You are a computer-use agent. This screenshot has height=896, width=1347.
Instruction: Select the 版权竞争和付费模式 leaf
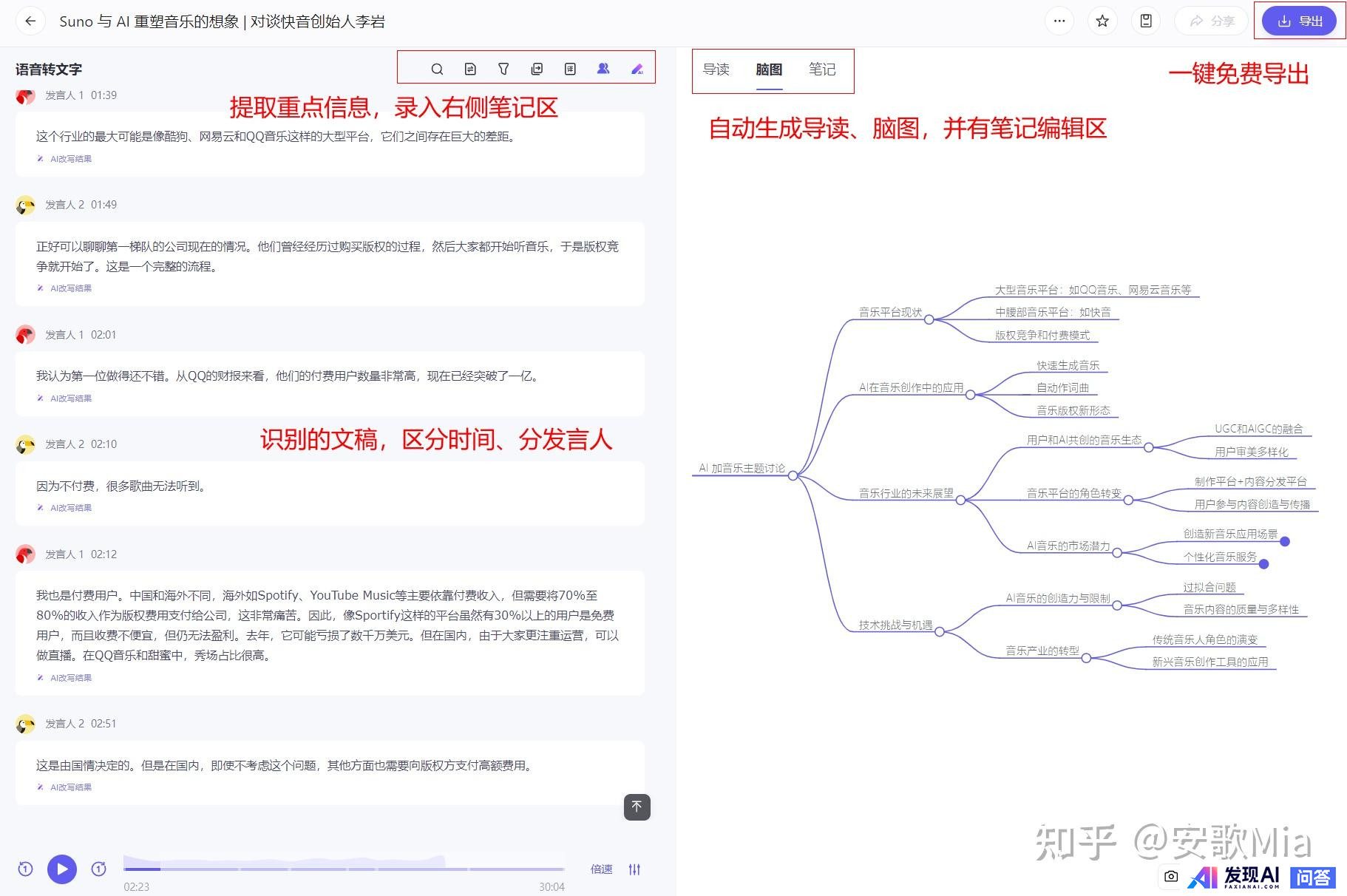[1042, 335]
